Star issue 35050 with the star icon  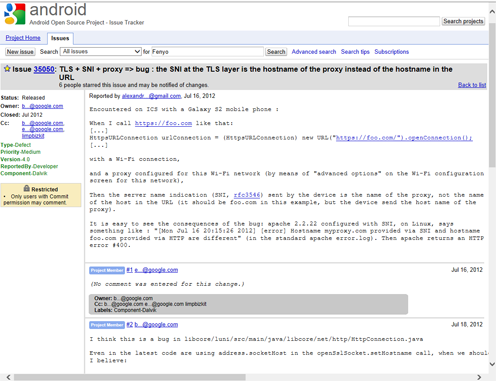tap(7, 69)
